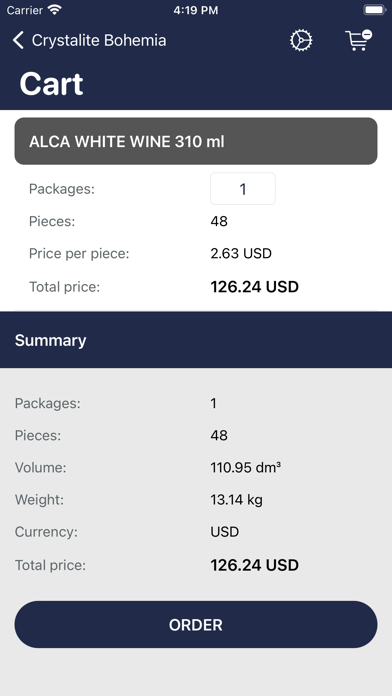Tap the back chevron arrow

[18, 40]
